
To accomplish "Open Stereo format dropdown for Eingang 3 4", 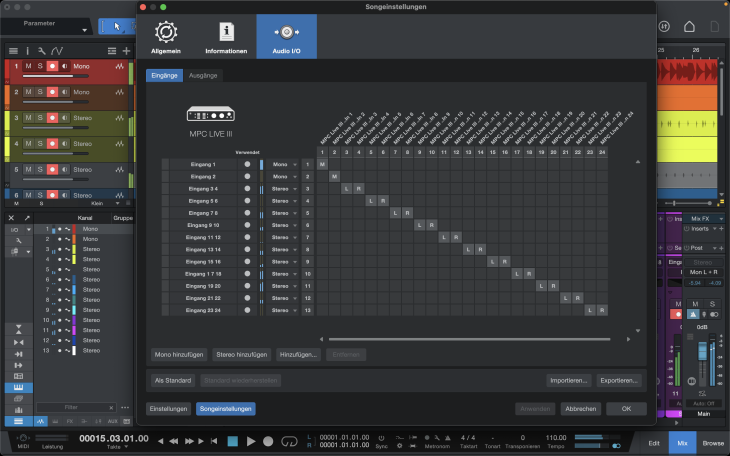I will [x=283, y=188].
